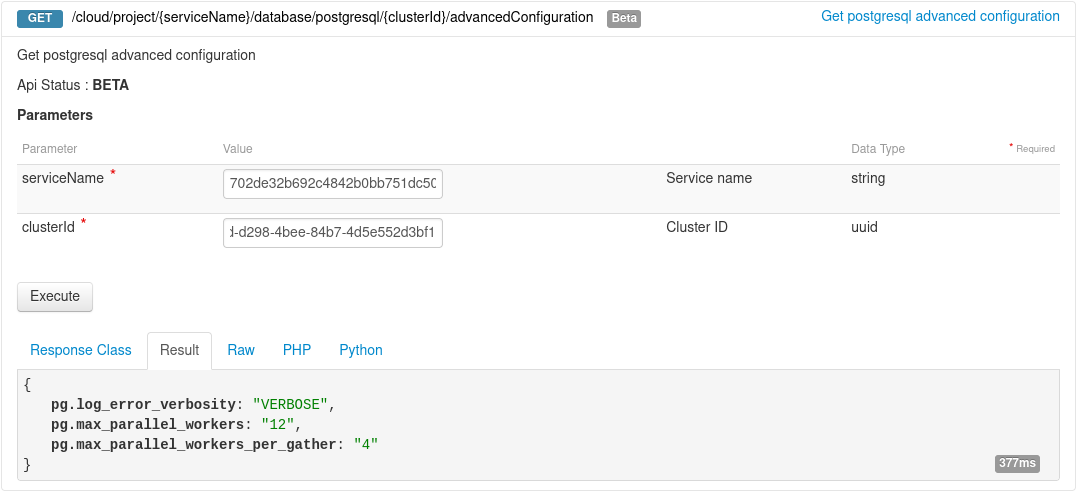Open the 'Get postgresql advanced configuration' link
Image resolution: width=1078 pixels, height=491 pixels.
click(x=939, y=16)
